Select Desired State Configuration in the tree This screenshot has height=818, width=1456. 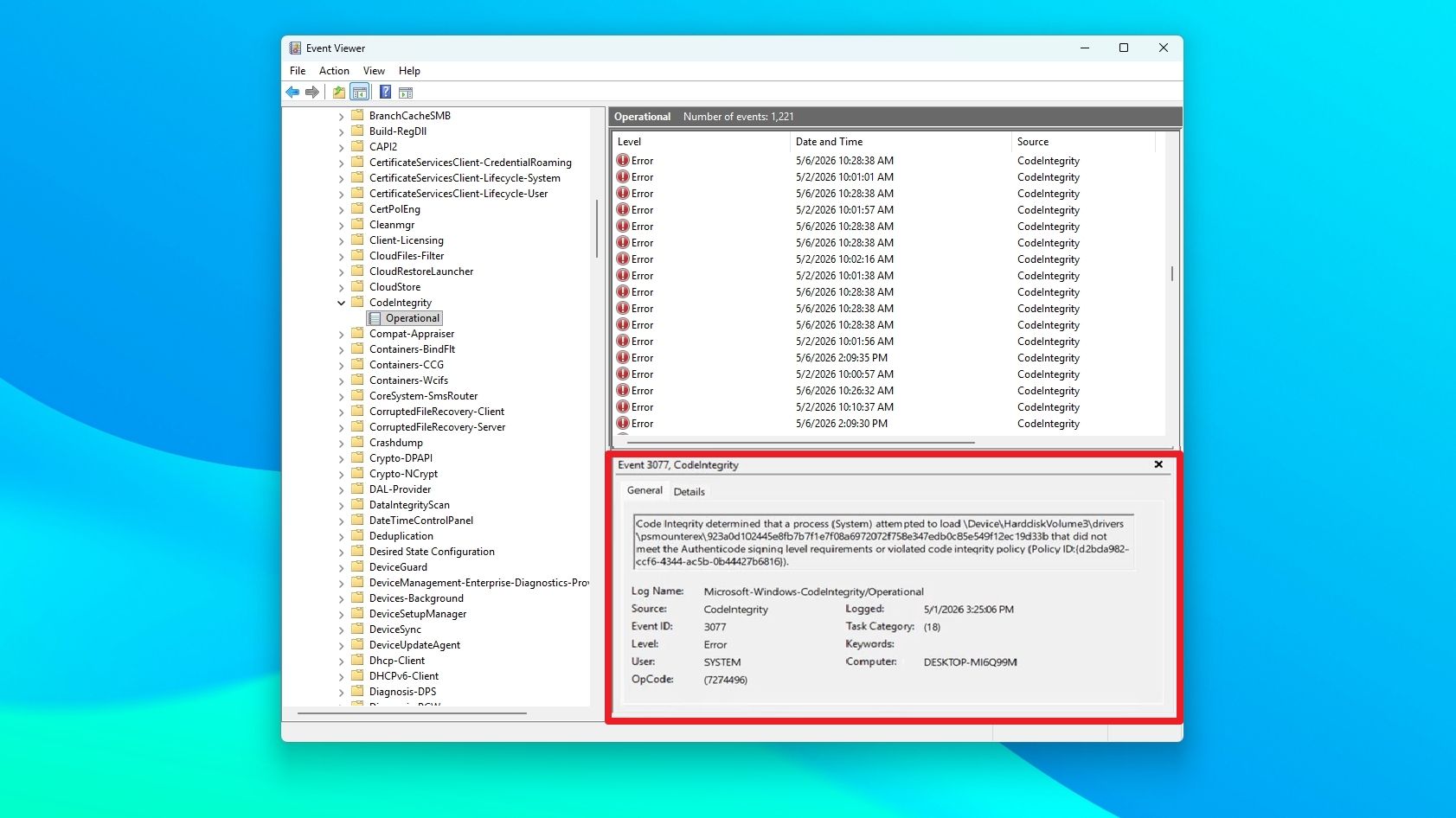point(432,552)
